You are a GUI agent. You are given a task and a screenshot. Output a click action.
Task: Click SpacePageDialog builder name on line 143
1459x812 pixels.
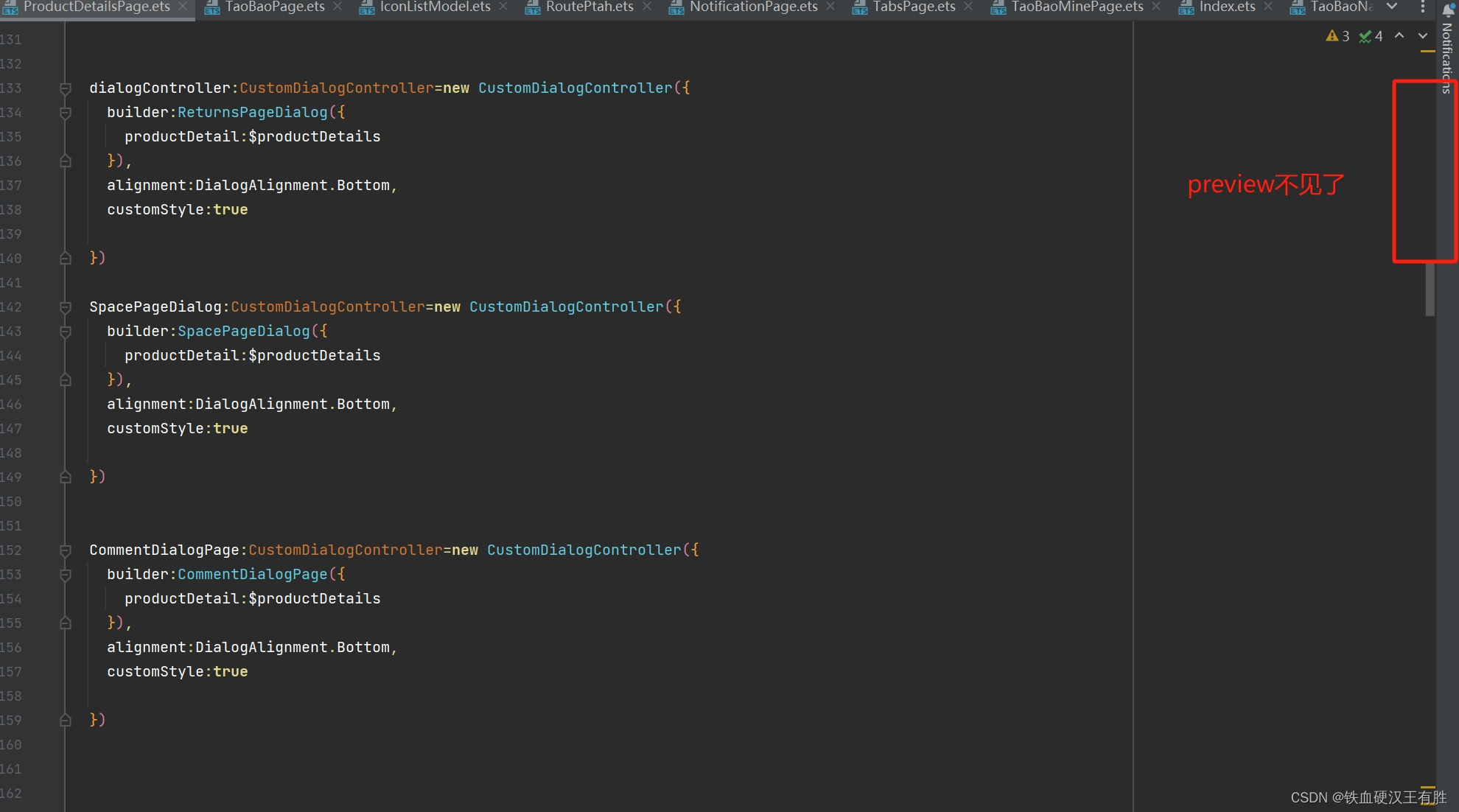[x=244, y=331]
